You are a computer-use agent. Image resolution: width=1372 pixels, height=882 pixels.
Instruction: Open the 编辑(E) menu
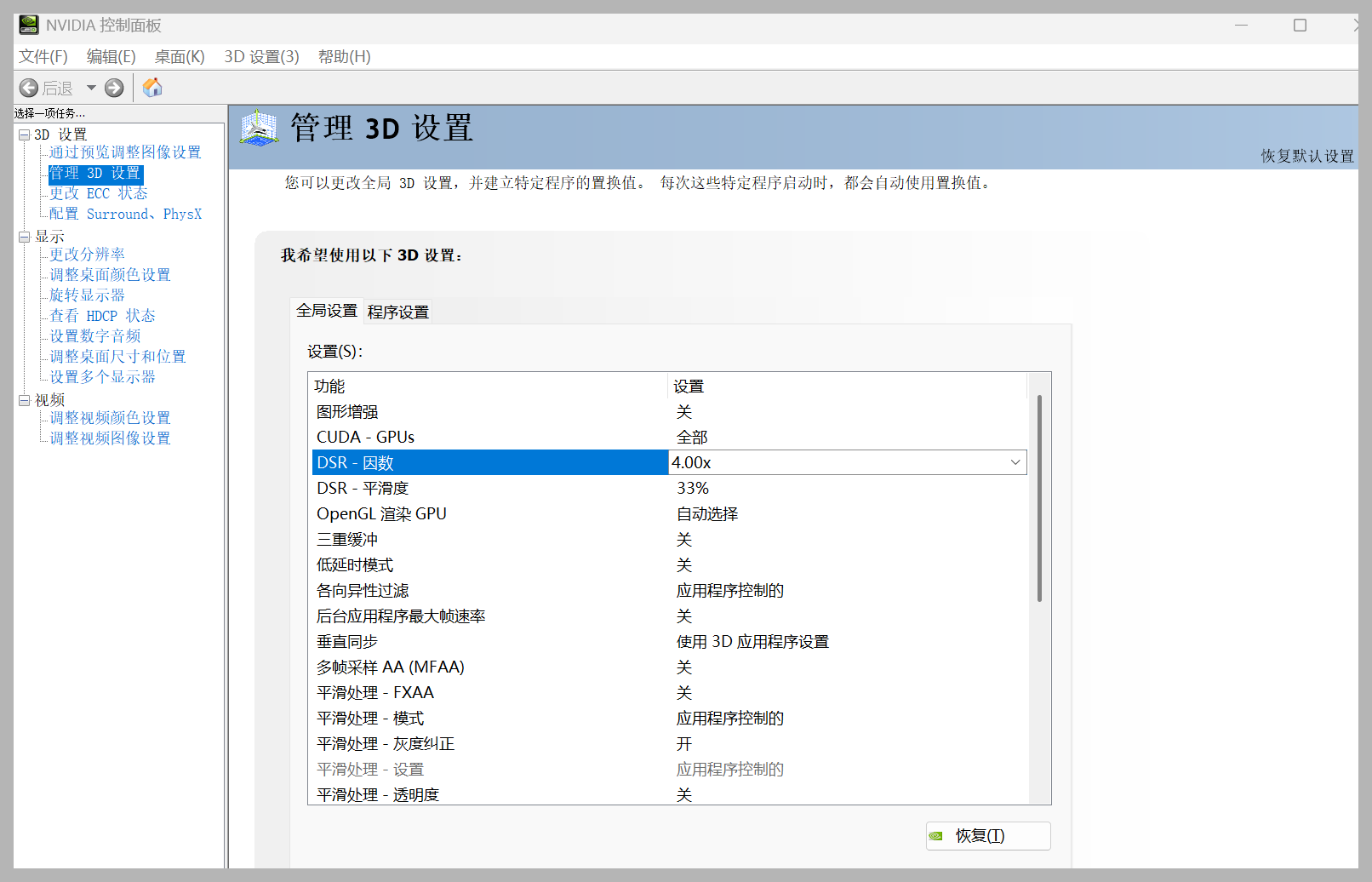coord(111,57)
